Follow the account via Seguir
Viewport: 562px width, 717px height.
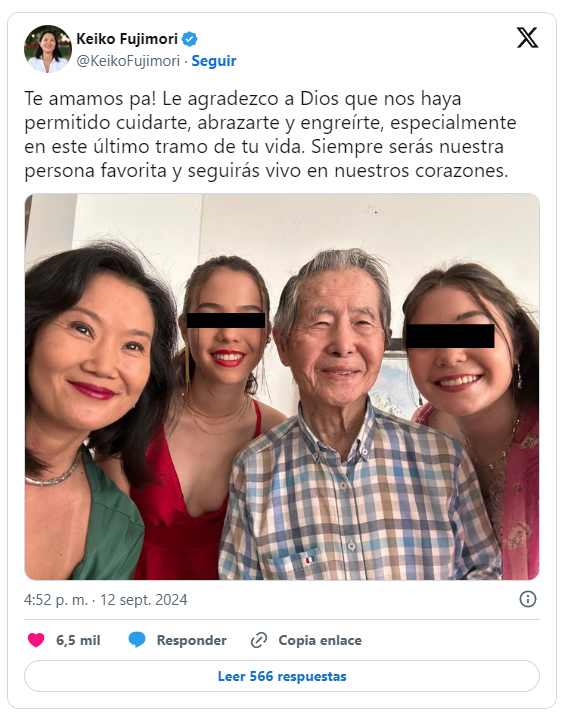tap(214, 61)
